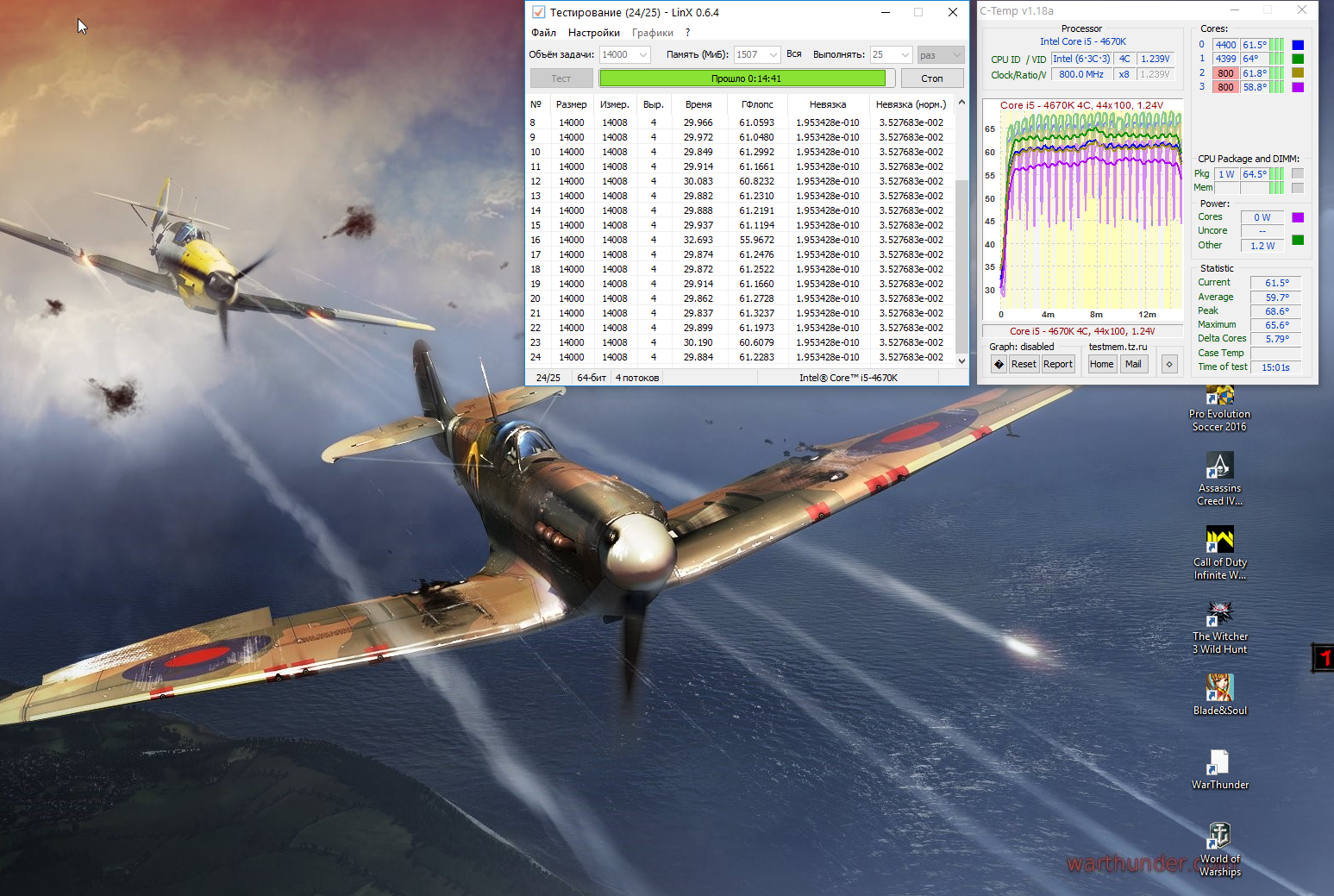
Task: Click the 4 потоков status bar entry
Action: [x=637, y=378]
